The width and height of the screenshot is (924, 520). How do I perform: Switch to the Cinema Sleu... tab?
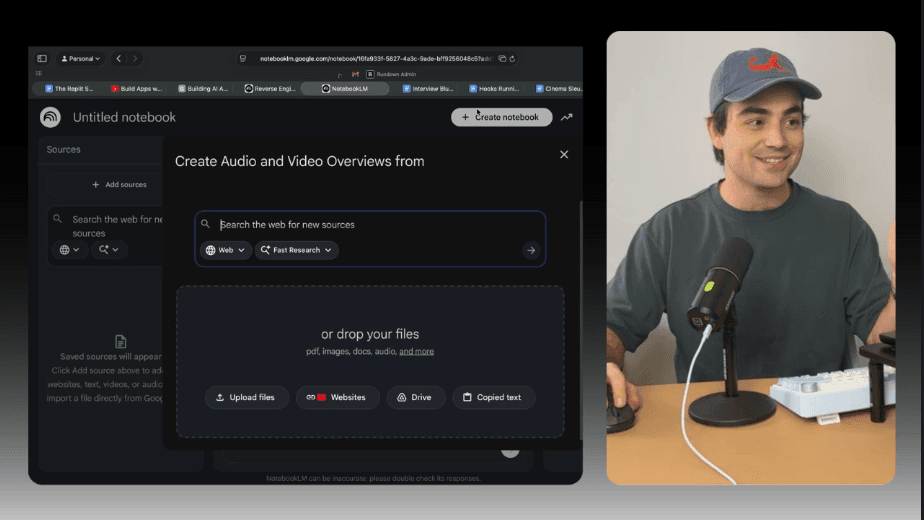(558, 88)
